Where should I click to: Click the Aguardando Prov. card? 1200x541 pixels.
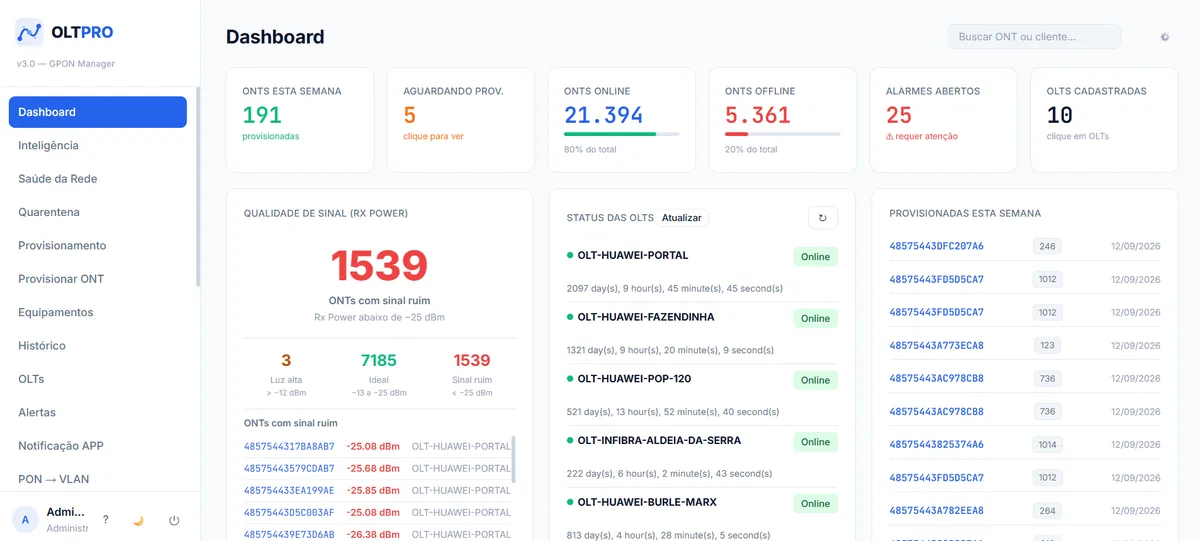(461, 120)
